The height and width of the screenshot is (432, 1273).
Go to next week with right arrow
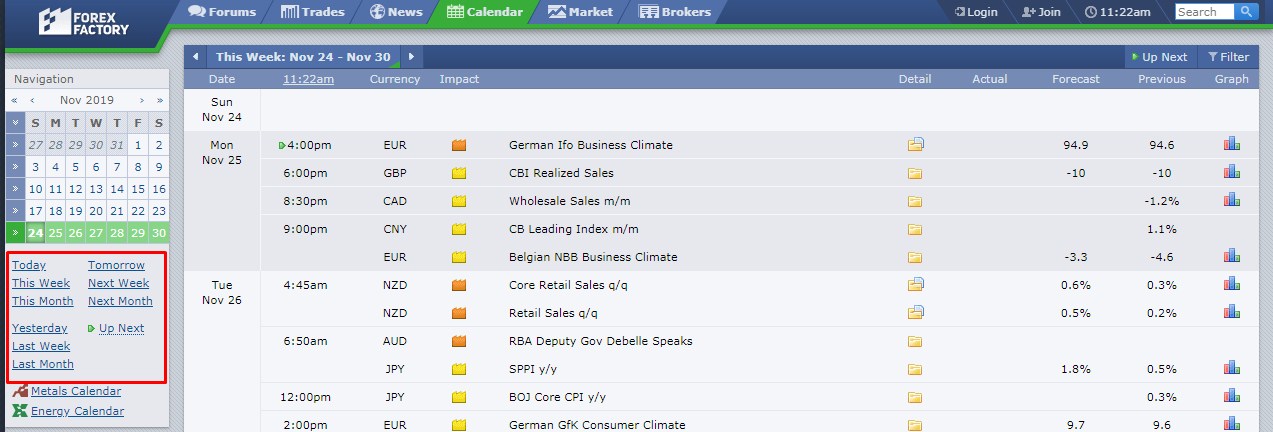(410, 57)
